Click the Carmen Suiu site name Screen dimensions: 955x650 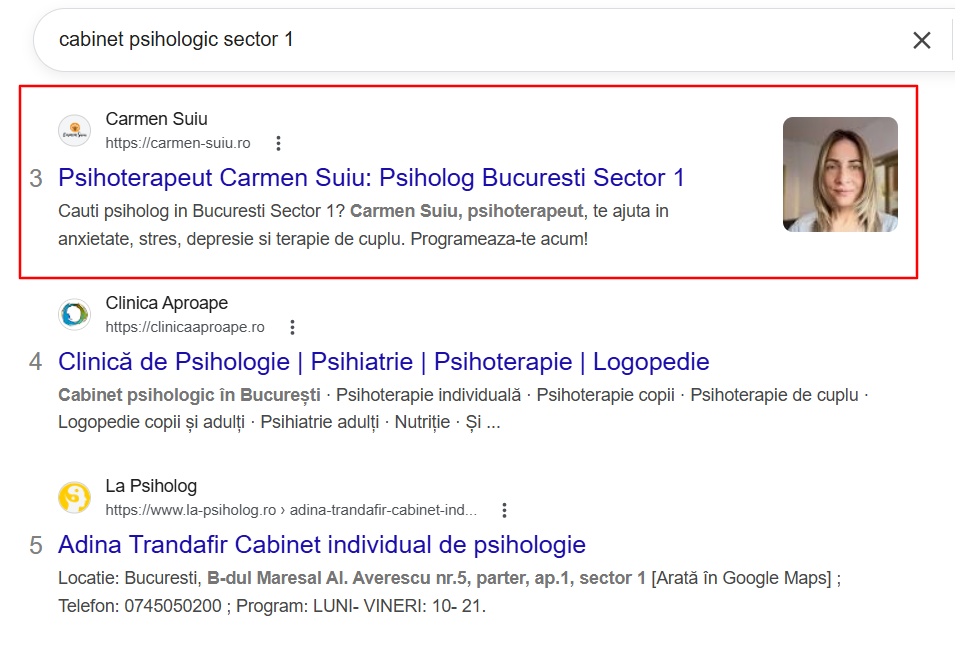[157, 119]
